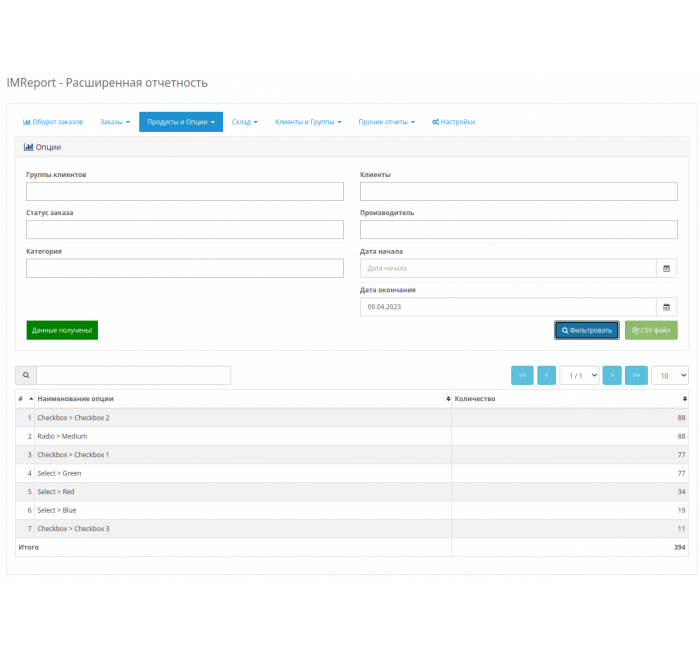
Task: Jump to last page with >> button
Action: (x=636, y=375)
